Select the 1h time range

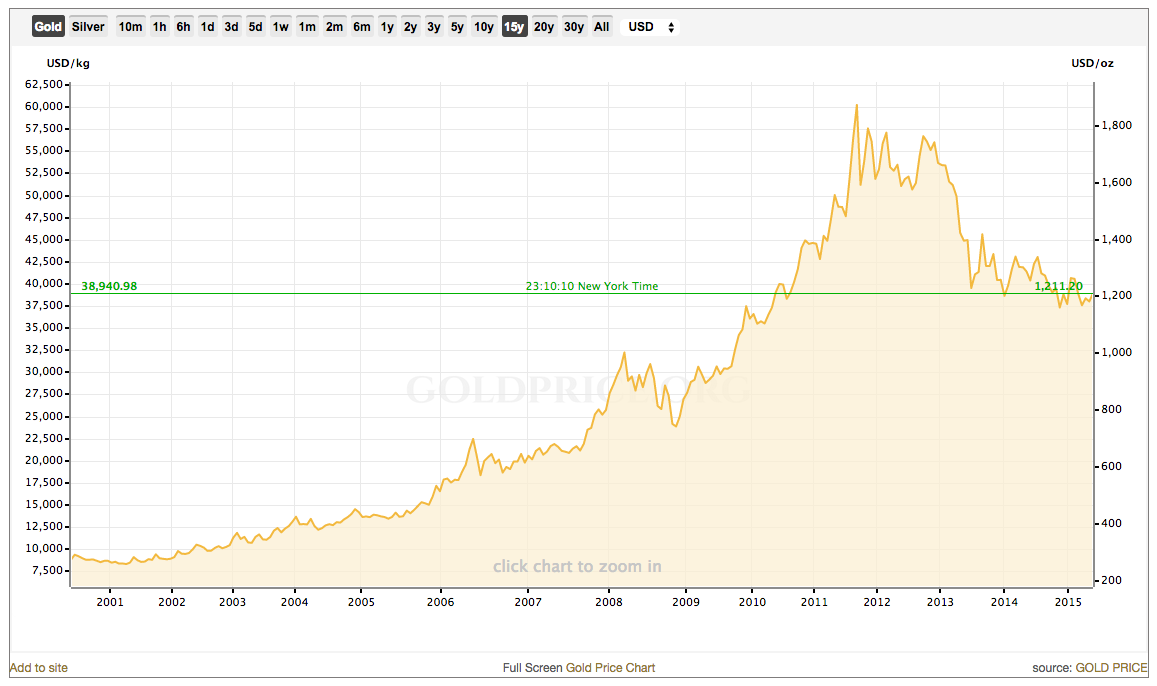(x=159, y=27)
